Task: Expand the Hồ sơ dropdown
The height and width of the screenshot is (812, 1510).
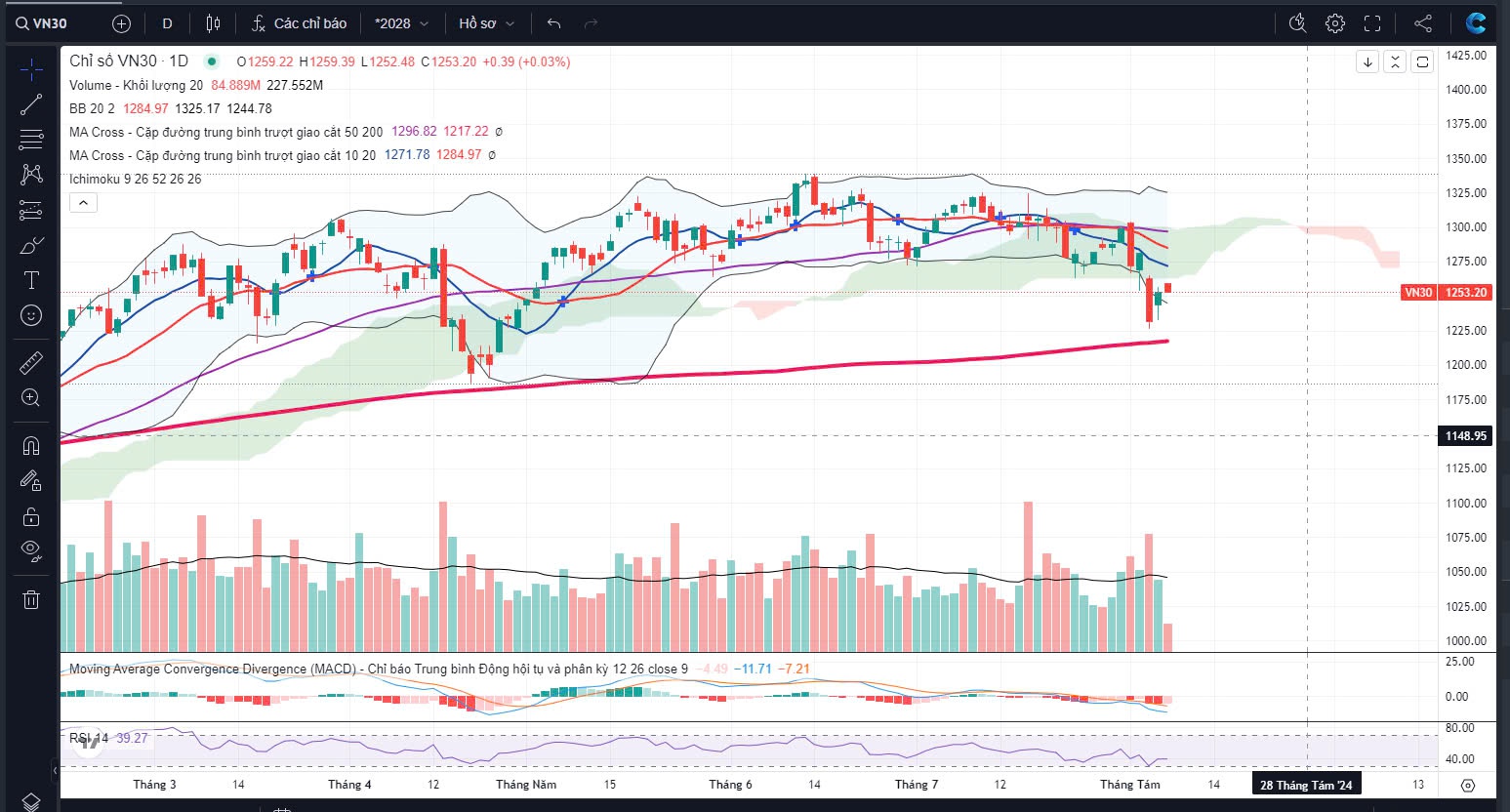Action: (x=486, y=23)
